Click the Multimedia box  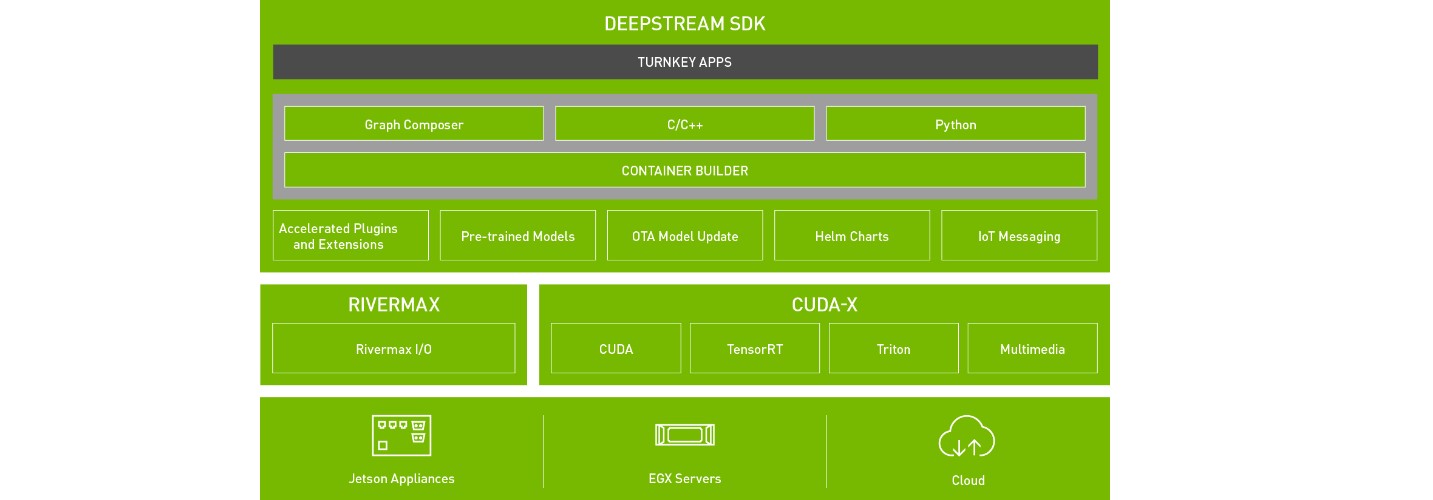pyautogui.click(x=1033, y=349)
